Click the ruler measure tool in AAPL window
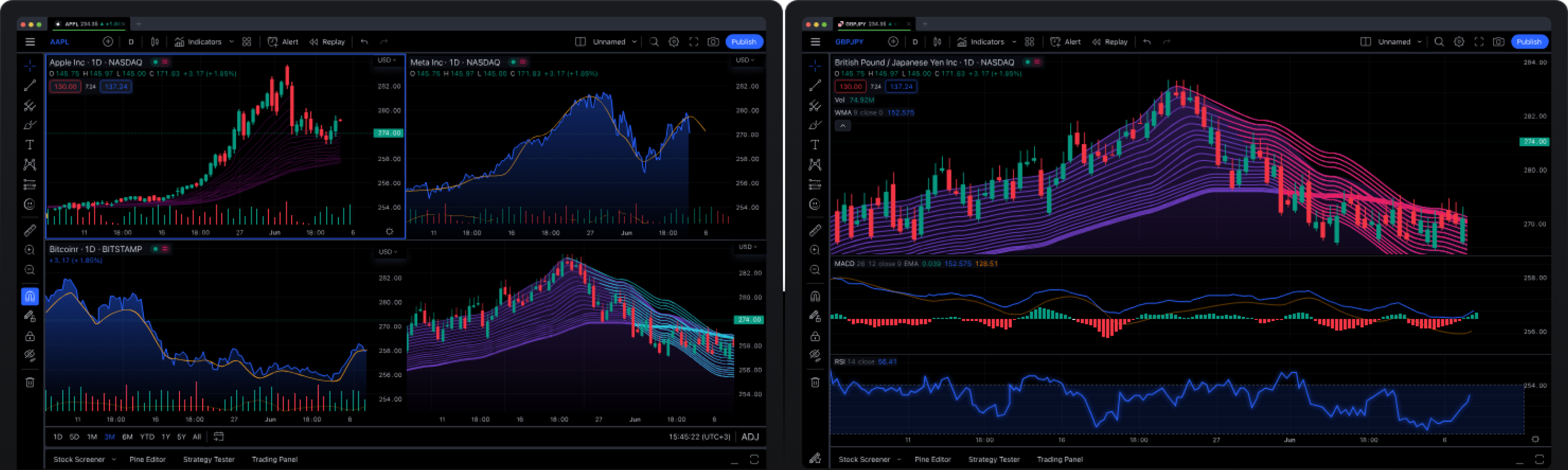This screenshot has width=1568, height=470. point(29,231)
